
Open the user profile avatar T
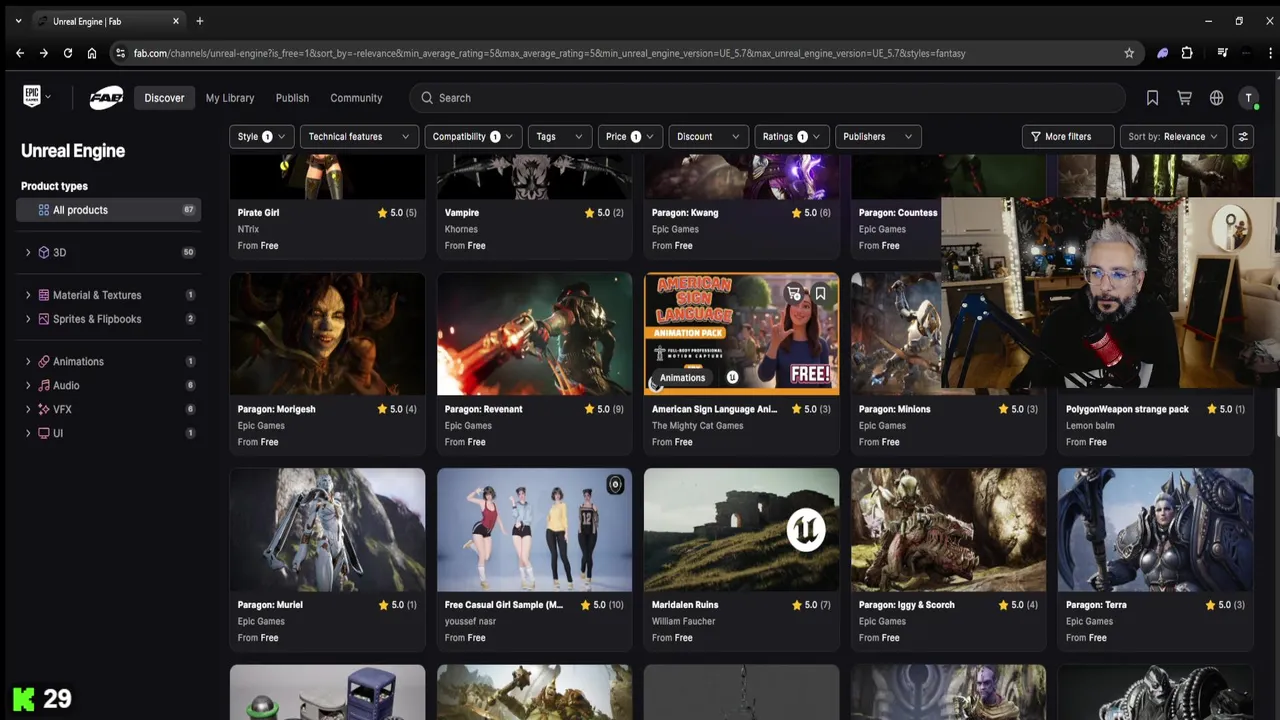coord(1248,98)
